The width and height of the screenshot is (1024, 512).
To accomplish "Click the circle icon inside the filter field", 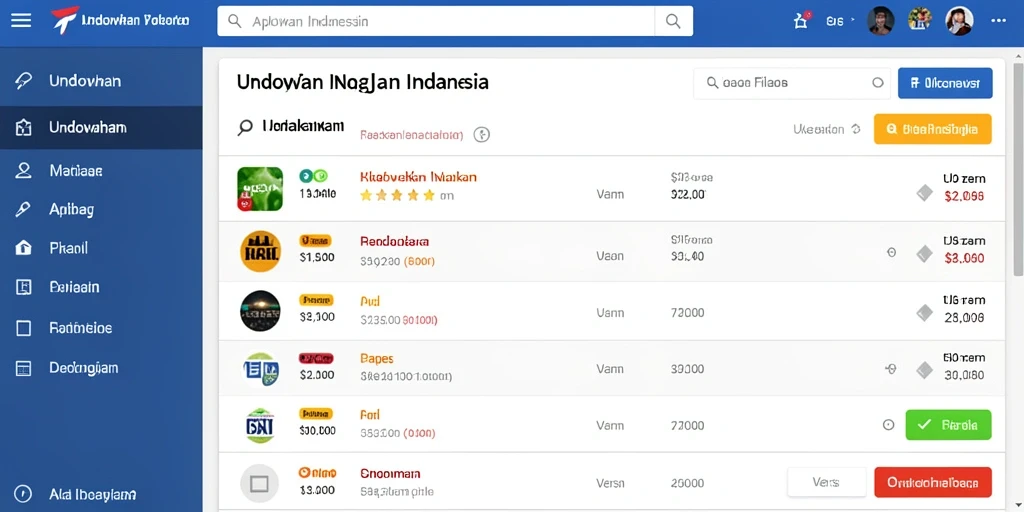I will coord(878,83).
